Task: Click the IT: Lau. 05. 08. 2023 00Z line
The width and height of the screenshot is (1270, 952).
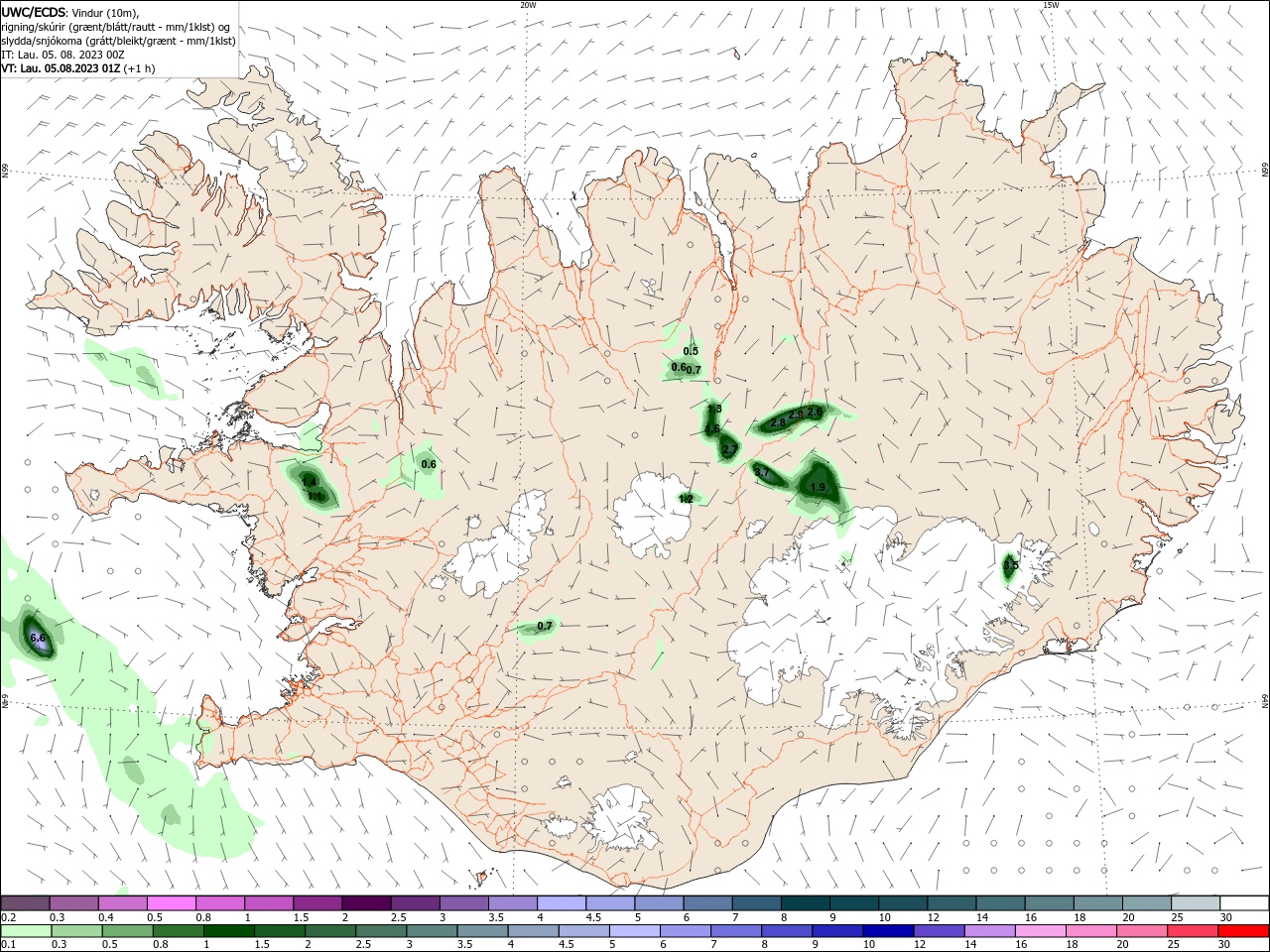Action: 63,55
